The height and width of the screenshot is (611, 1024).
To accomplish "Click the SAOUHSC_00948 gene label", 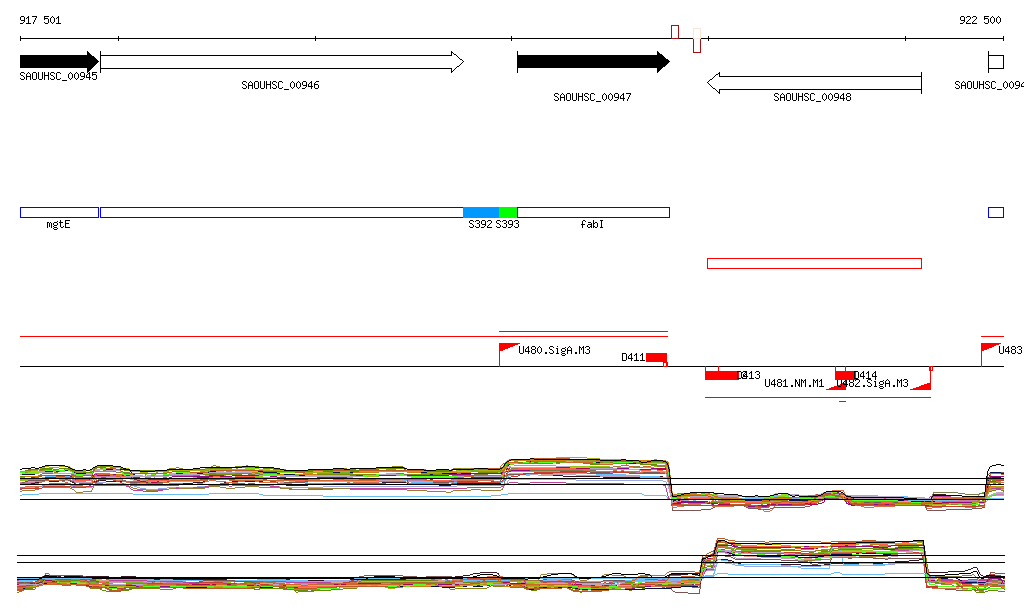I will click(812, 97).
